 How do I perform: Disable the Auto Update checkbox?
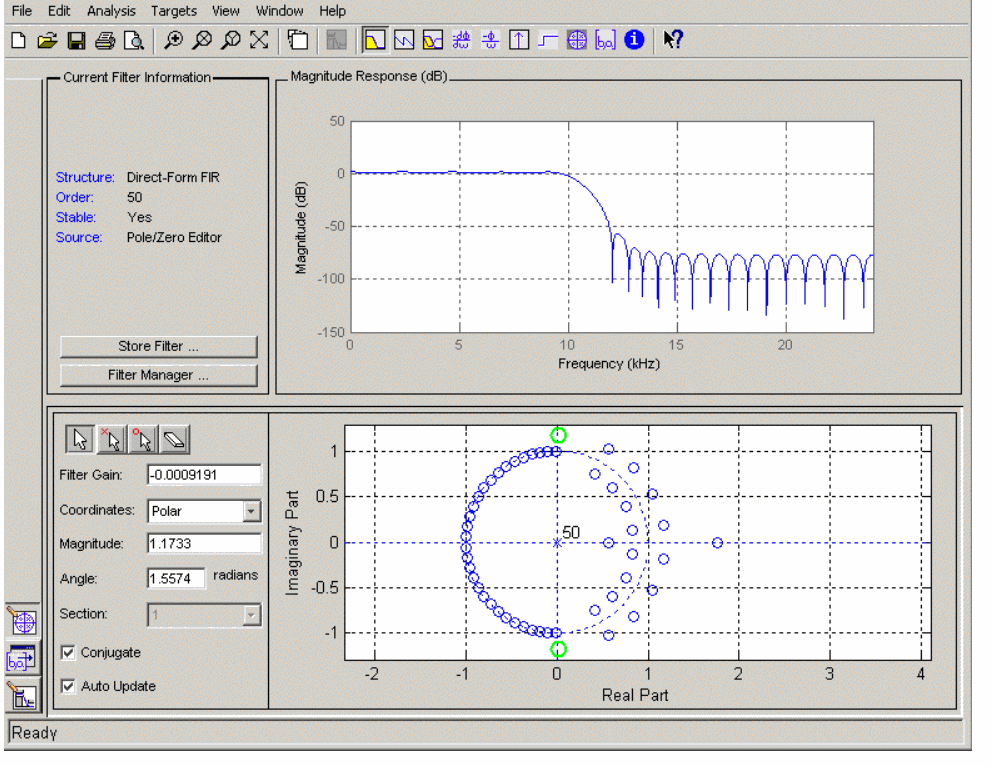(x=68, y=687)
